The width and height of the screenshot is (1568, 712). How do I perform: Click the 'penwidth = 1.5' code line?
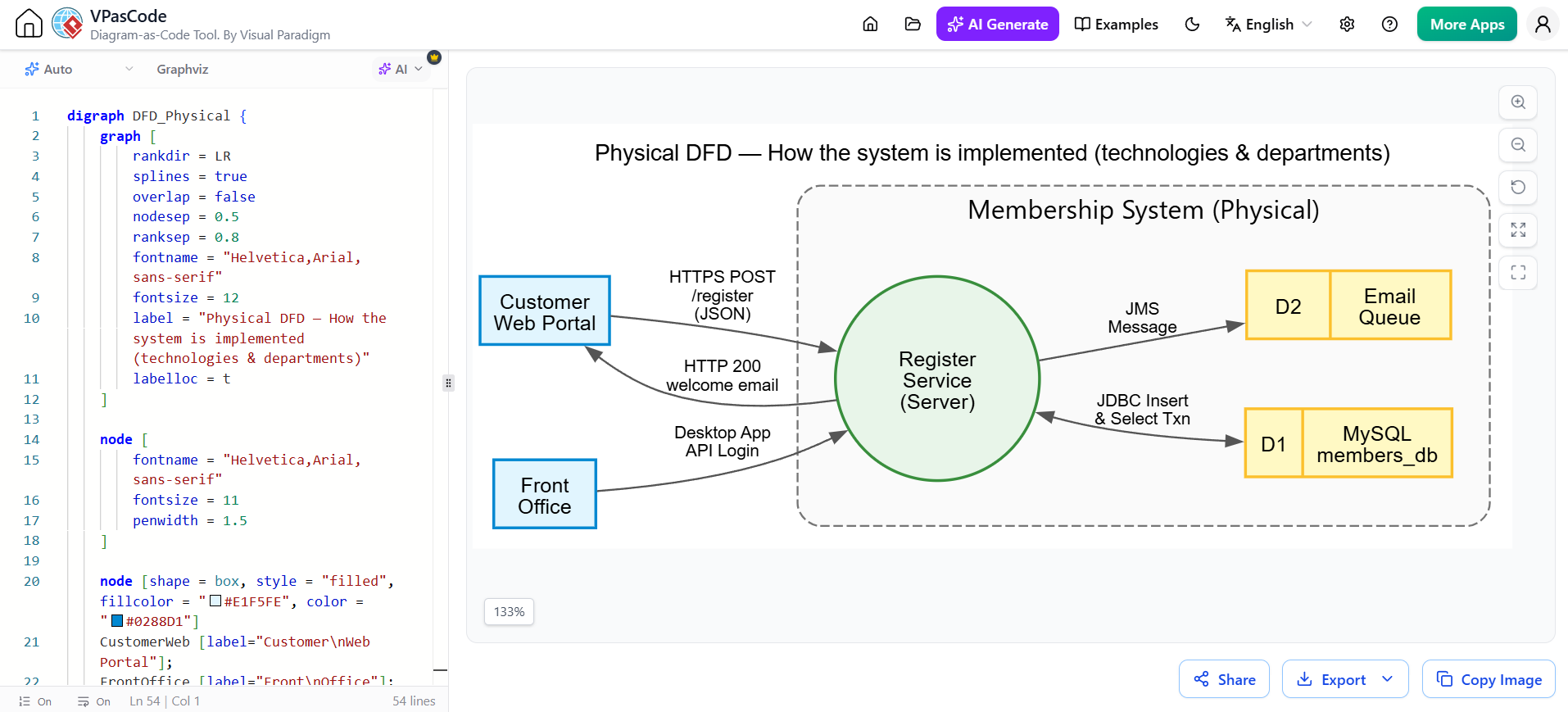190,520
